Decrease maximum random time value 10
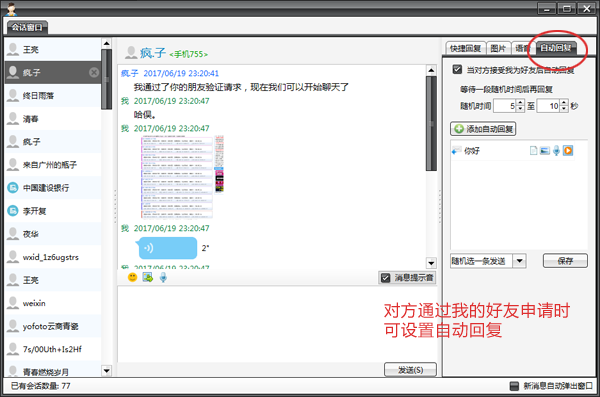 564,109
